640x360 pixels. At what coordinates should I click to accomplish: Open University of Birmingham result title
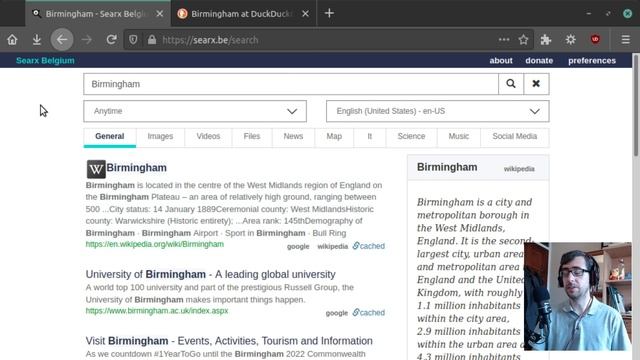[211, 274]
